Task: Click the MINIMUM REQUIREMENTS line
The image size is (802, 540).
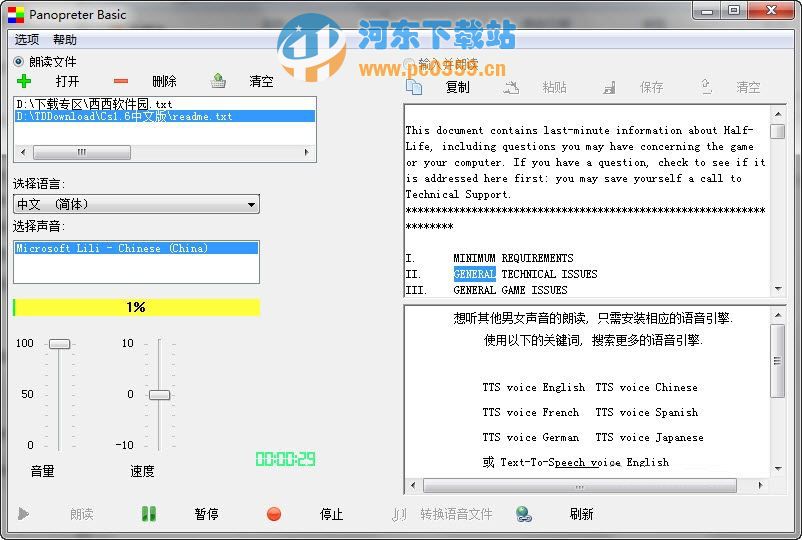Action: (x=514, y=258)
